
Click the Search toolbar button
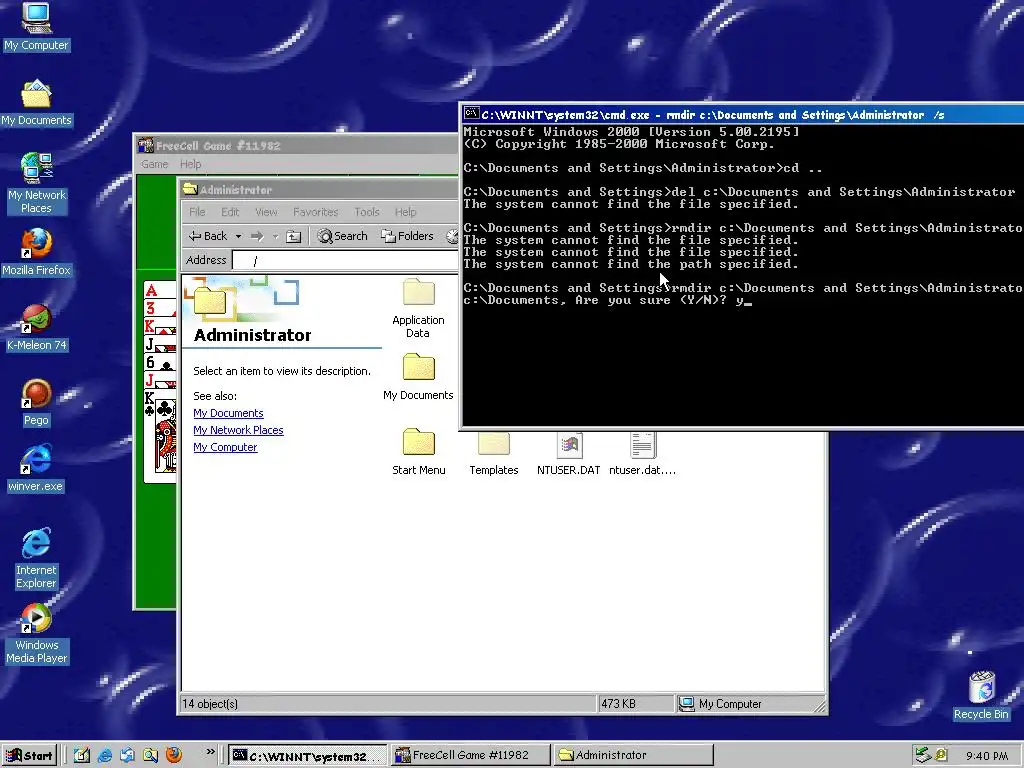click(x=342, y=236)
